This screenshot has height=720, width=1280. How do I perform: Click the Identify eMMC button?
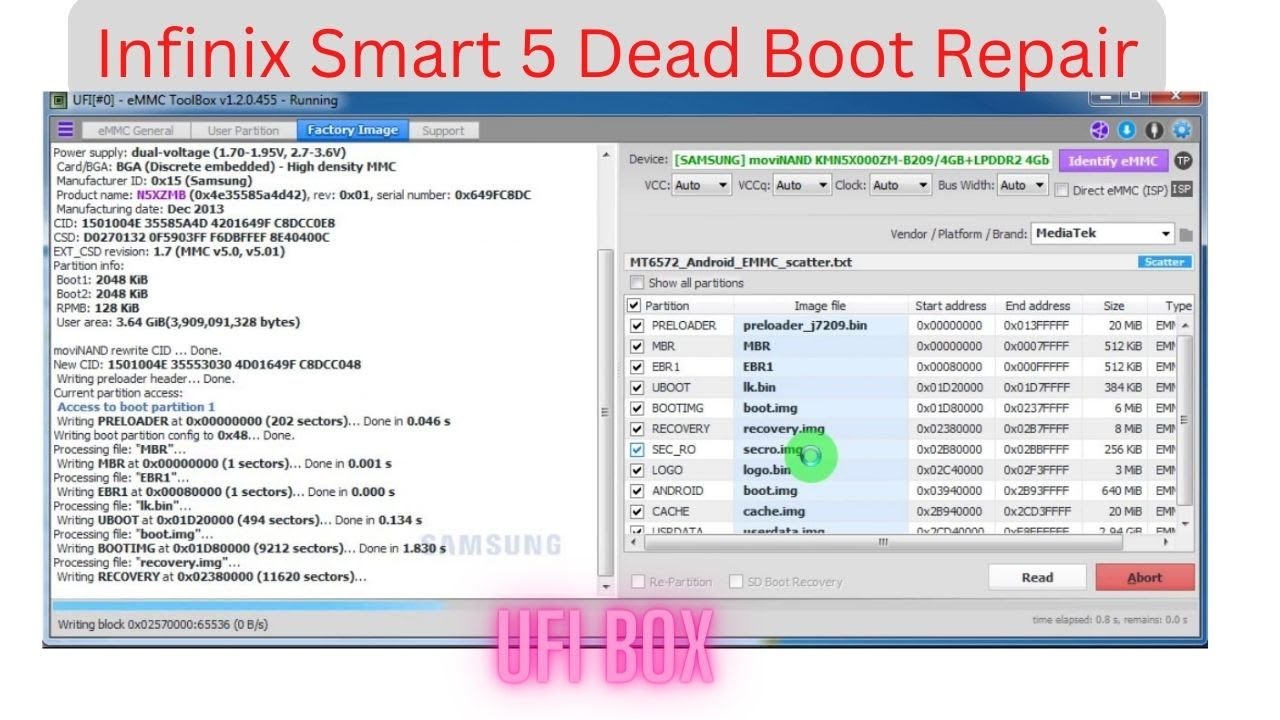(1113, 161)
